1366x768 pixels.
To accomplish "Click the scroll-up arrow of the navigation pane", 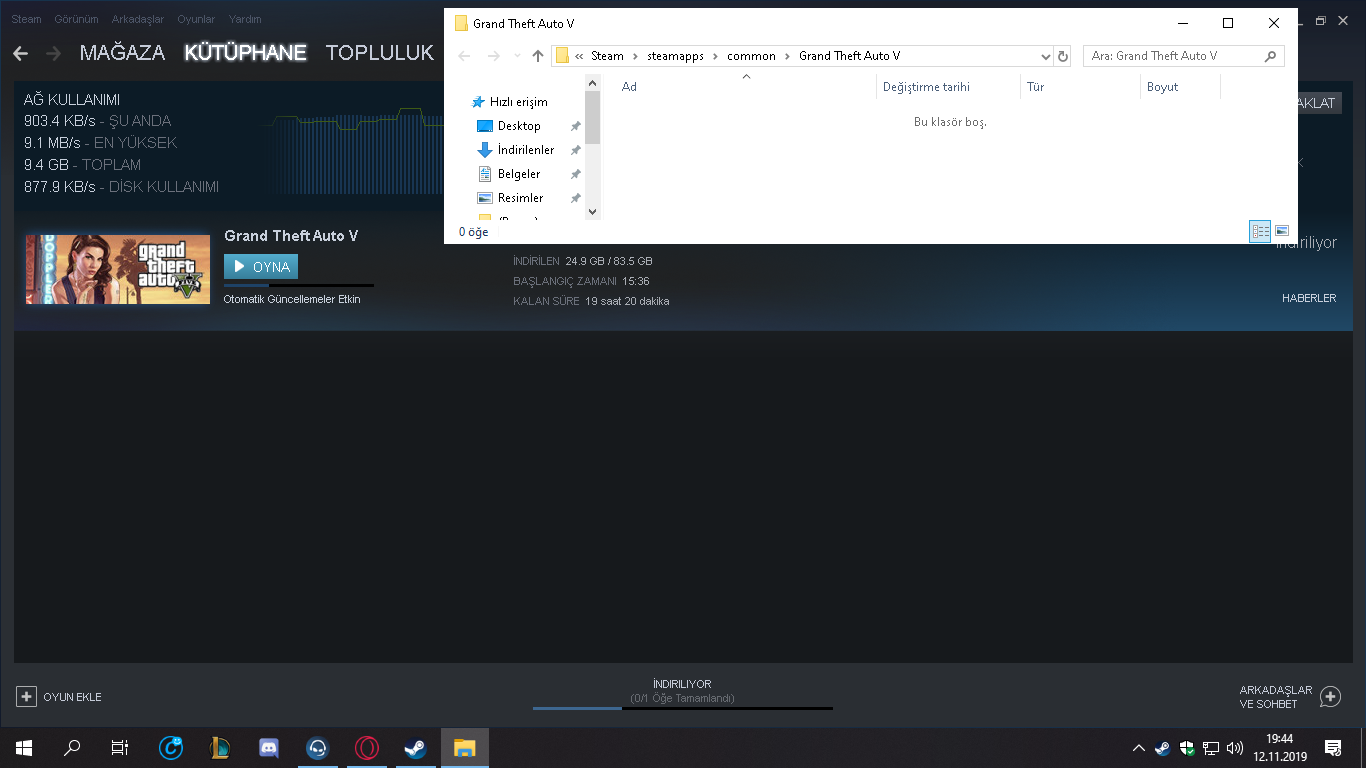I will [x=593, y=84].
